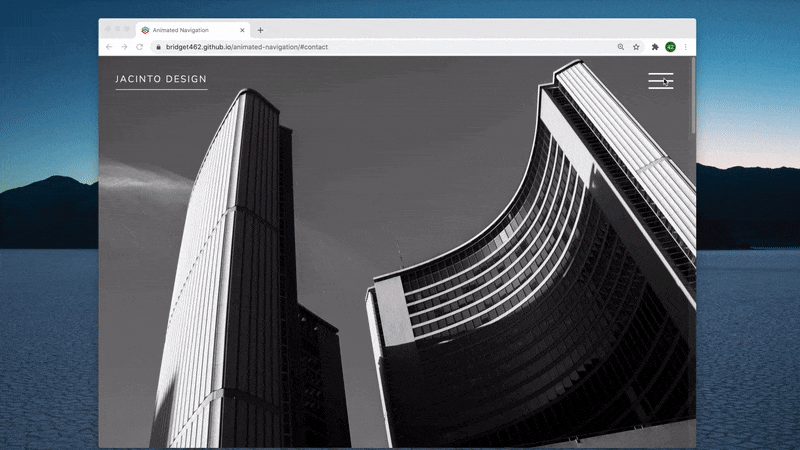Open the zoom magnifier icon
The image size is (800, 450).
pyautogui.click(x=621, y=47)
